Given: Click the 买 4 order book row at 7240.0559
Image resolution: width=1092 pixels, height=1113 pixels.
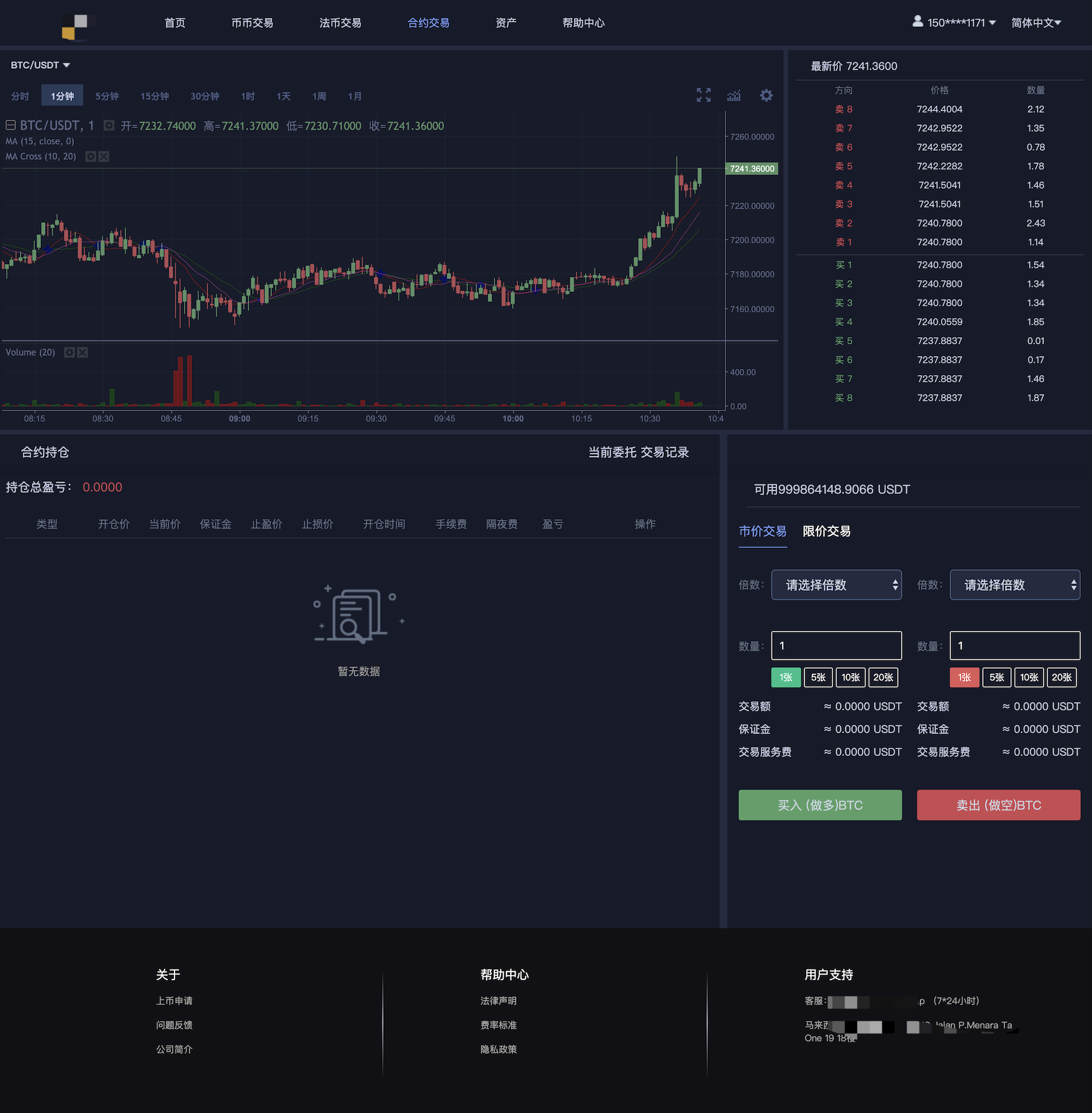Looking at the screenshot, I should pyautogui.click(x=939, y=322).
